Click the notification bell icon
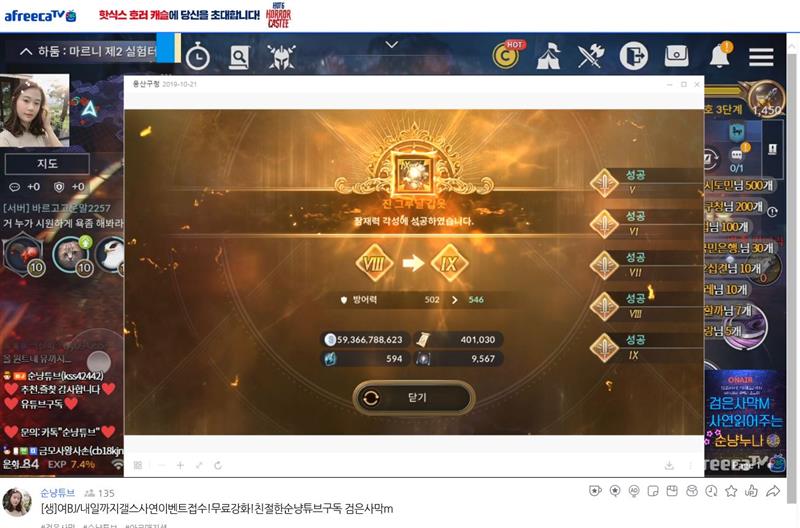The width and height of the screenshot is (800, 528). (720, 54)
